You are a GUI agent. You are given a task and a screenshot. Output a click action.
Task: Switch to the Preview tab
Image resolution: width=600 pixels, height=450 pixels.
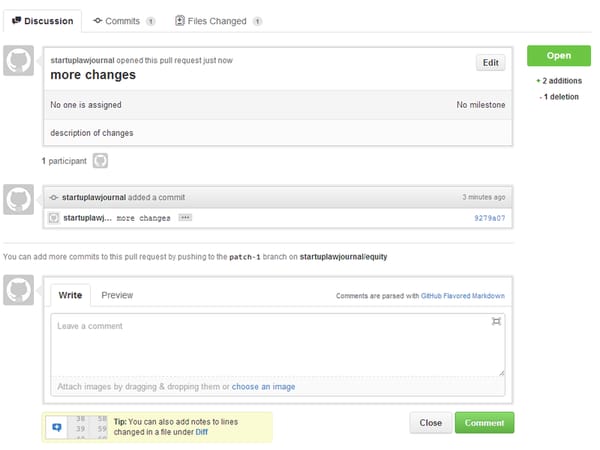[117, 295]
